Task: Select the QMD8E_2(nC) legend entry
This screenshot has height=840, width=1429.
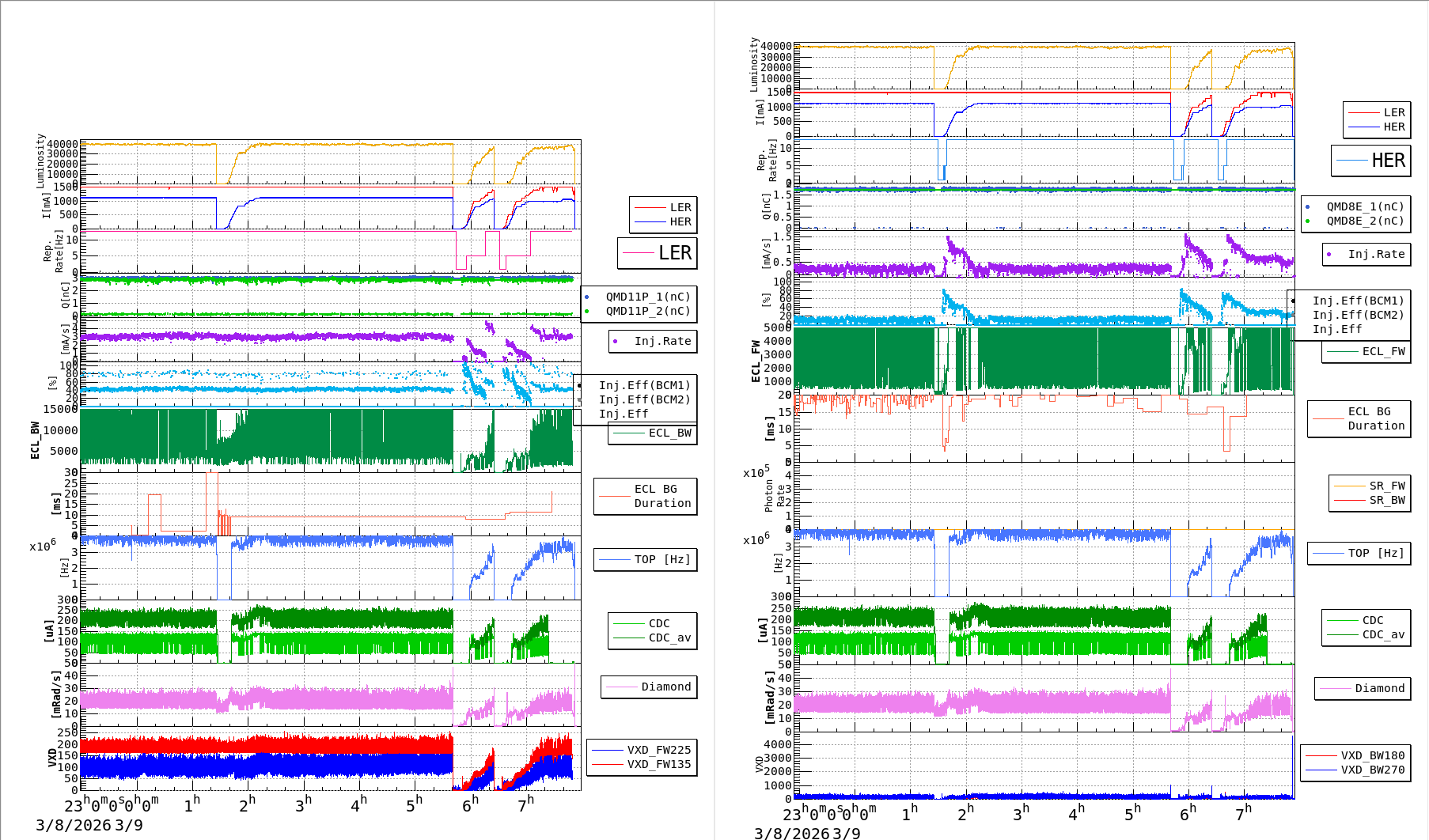Action: coord(1364,221)
